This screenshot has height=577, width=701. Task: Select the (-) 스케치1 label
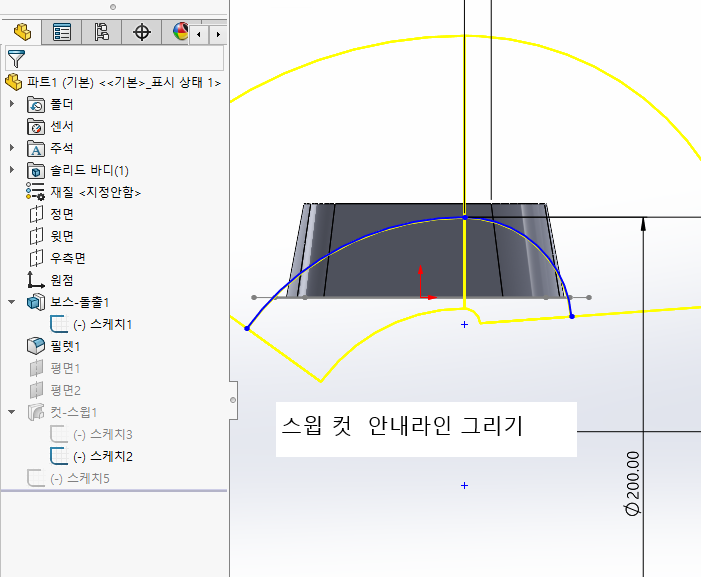103,324
